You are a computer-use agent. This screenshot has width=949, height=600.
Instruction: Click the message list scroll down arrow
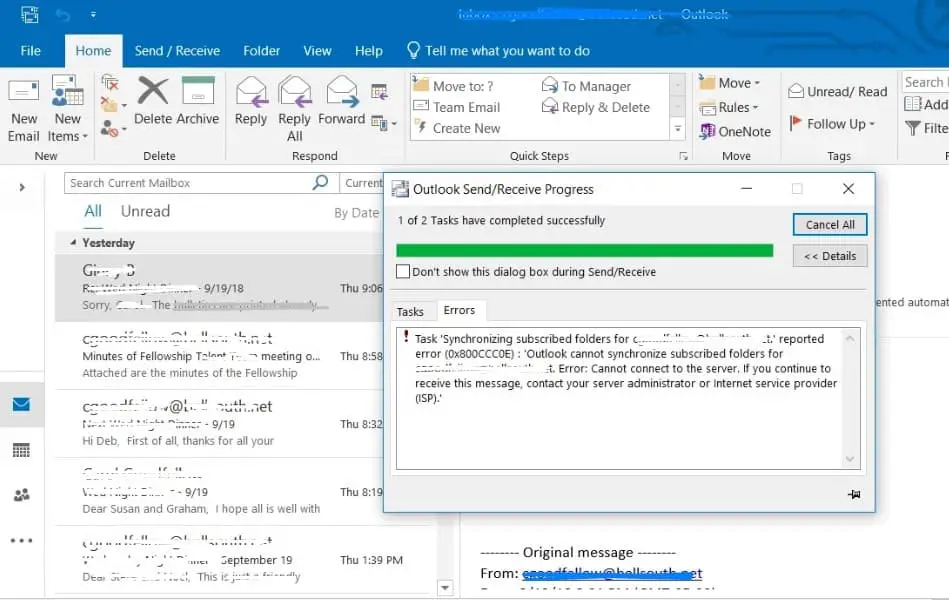click(445, 587)
